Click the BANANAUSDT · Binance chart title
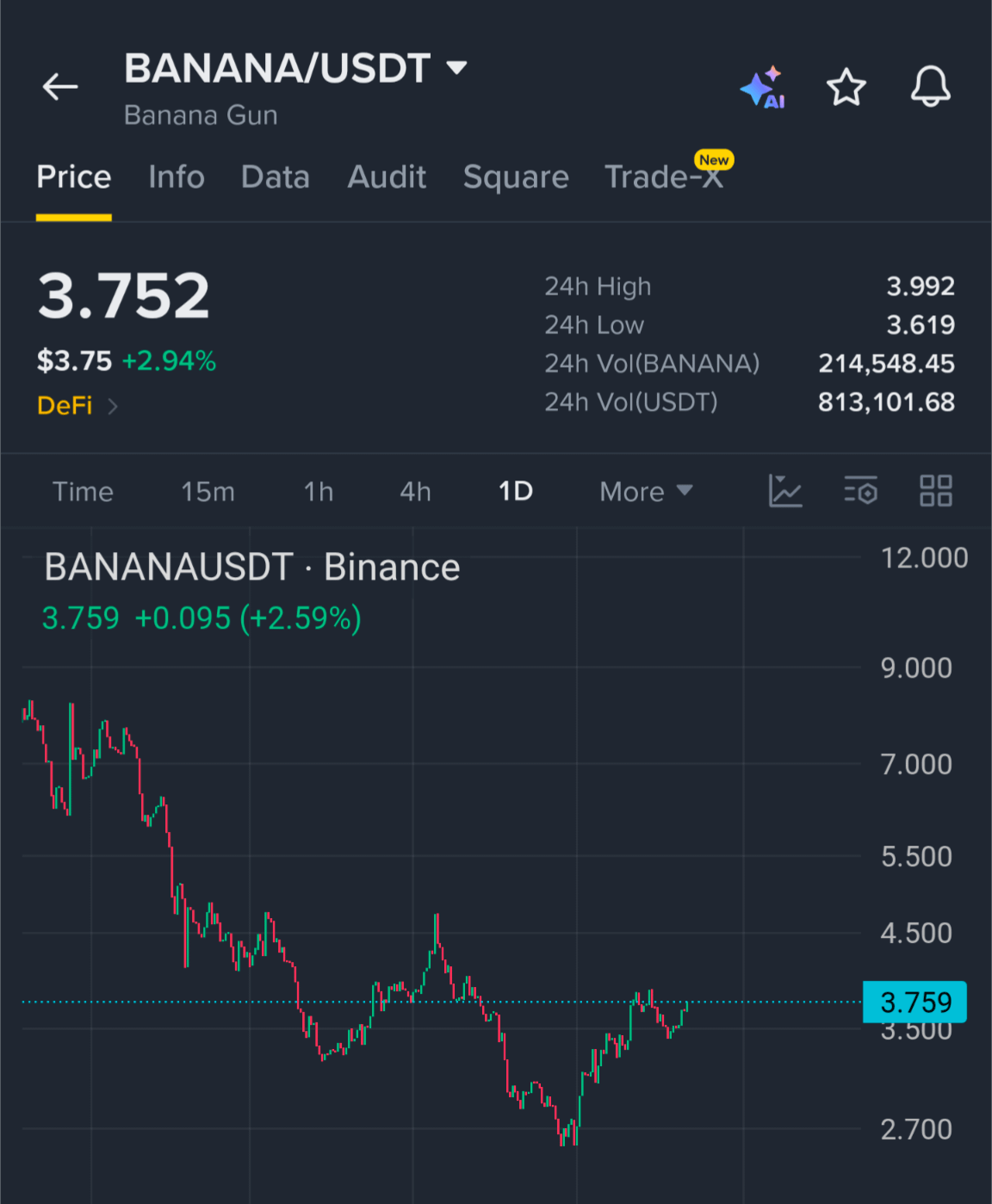The image size is (992, 1204). coord(252,568)
